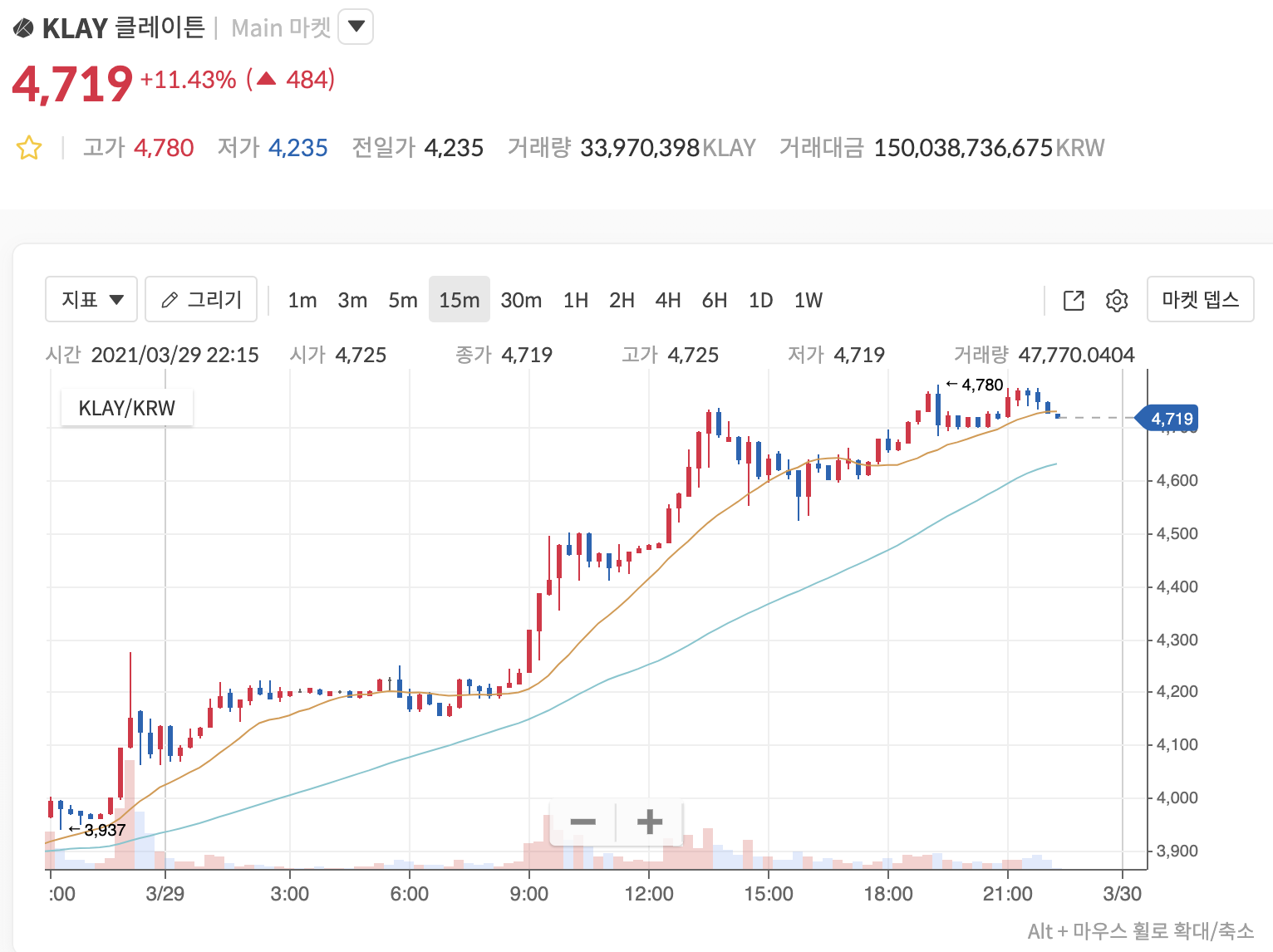Screen dimensions: 1273x952
Task: Switch chart to 6H interval
Action: pyautogui.click(x=715, y=300)
